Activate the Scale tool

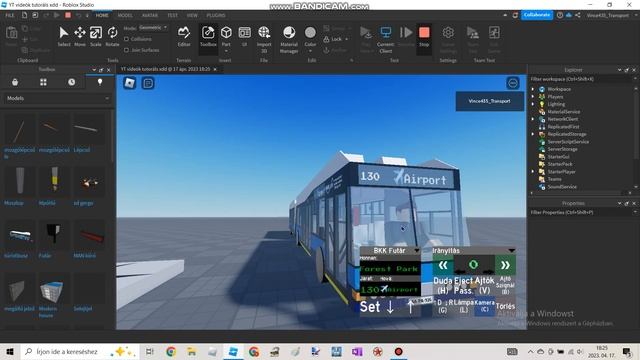(96, 36)
